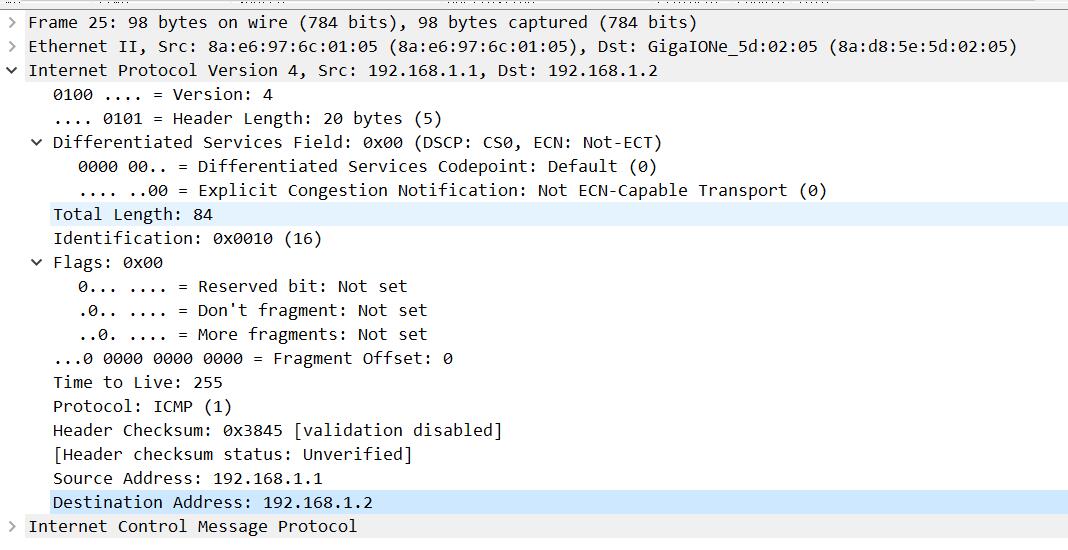Select the Total Length: 84 field
1068x550 pixels.
pos(132,214)
